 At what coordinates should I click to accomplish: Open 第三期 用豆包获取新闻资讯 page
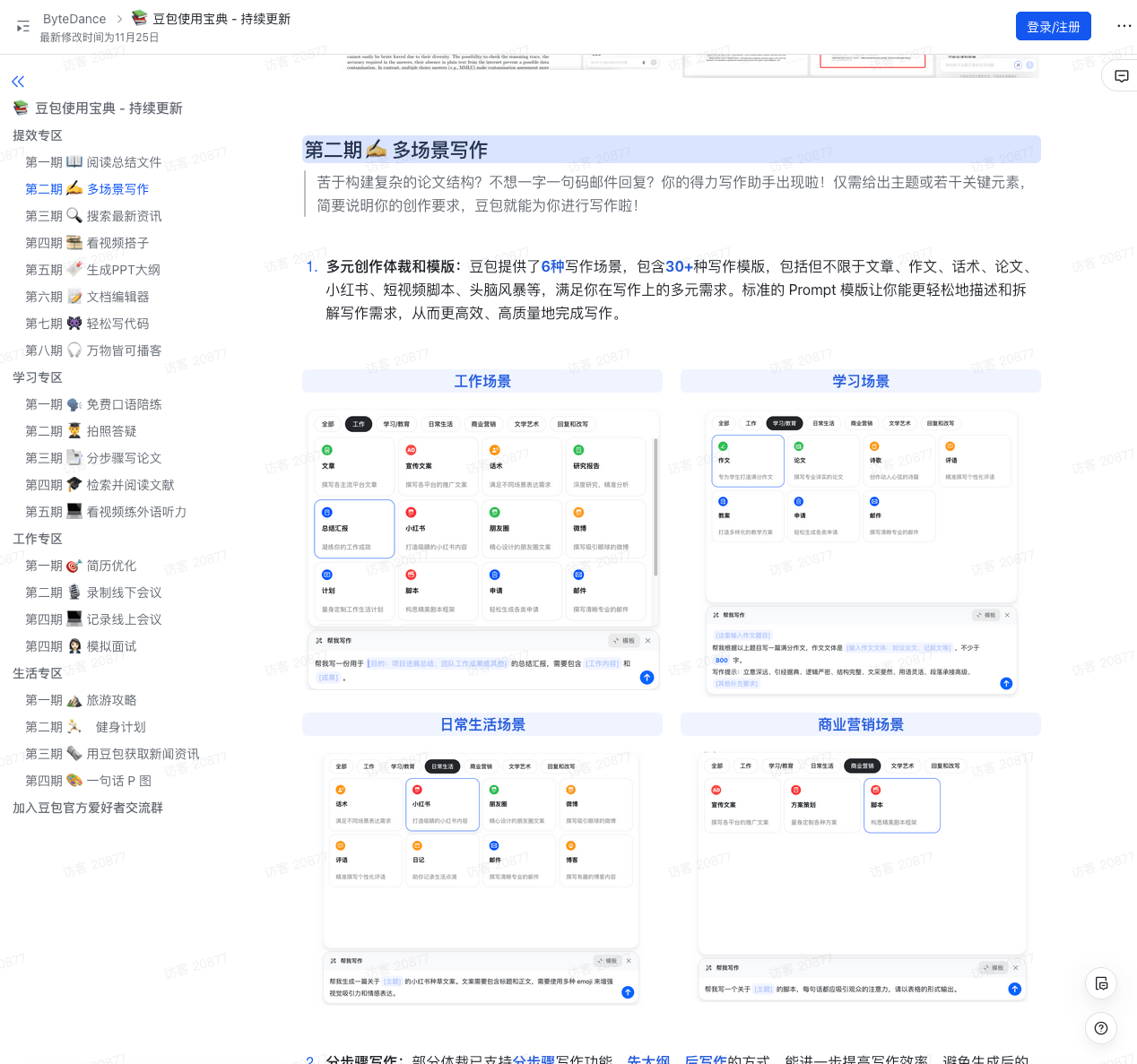point(112,754)
